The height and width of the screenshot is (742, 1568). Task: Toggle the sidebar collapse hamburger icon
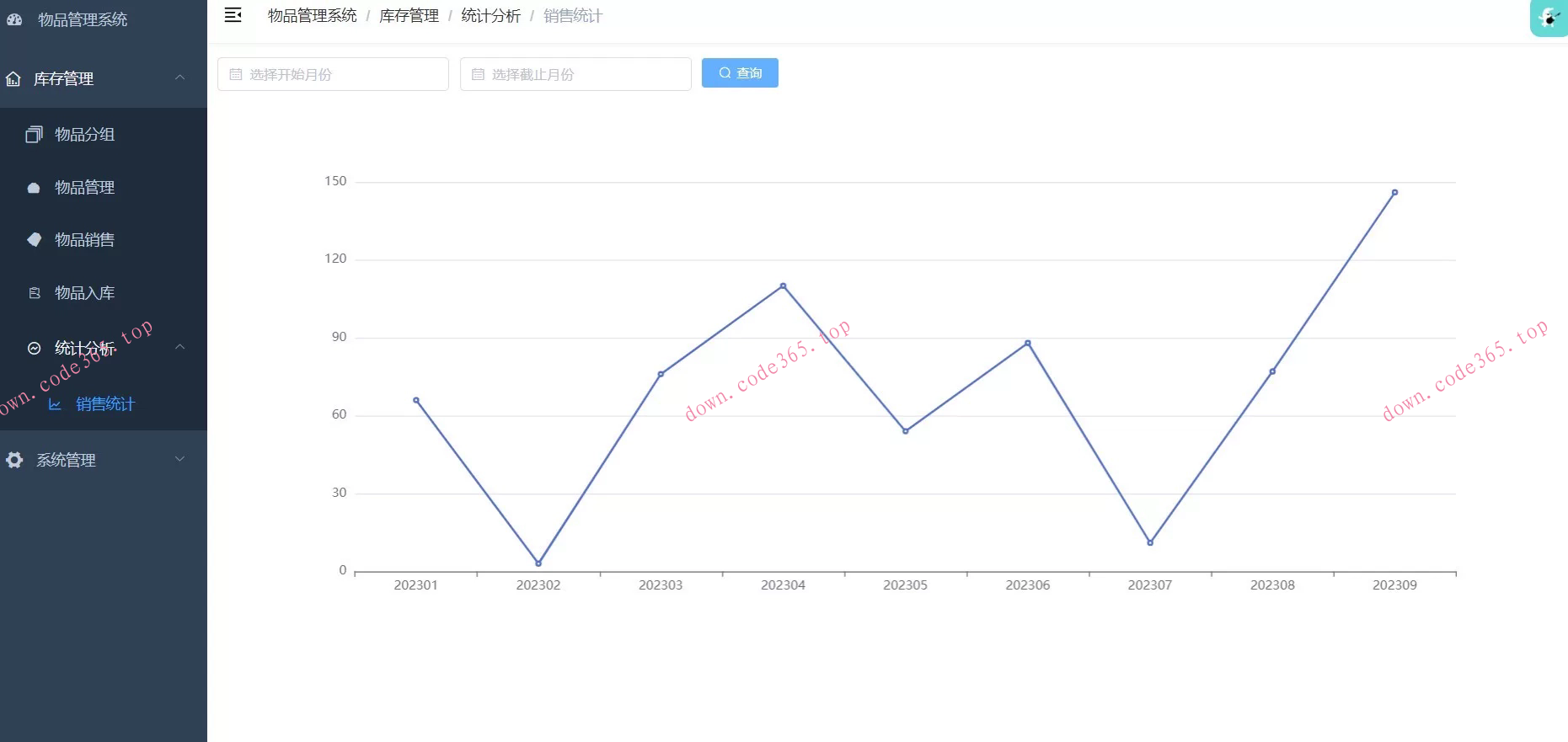click(x=233, y=15)
